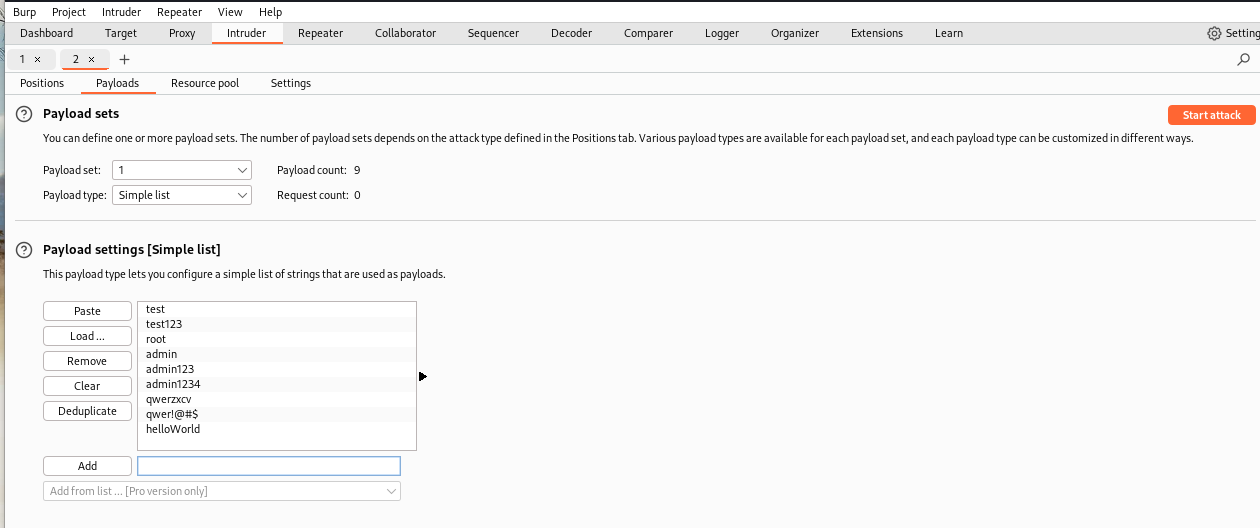Select Intruder attack tab 1
Screen dimensions: 1260x528
[x=22, y=60]
